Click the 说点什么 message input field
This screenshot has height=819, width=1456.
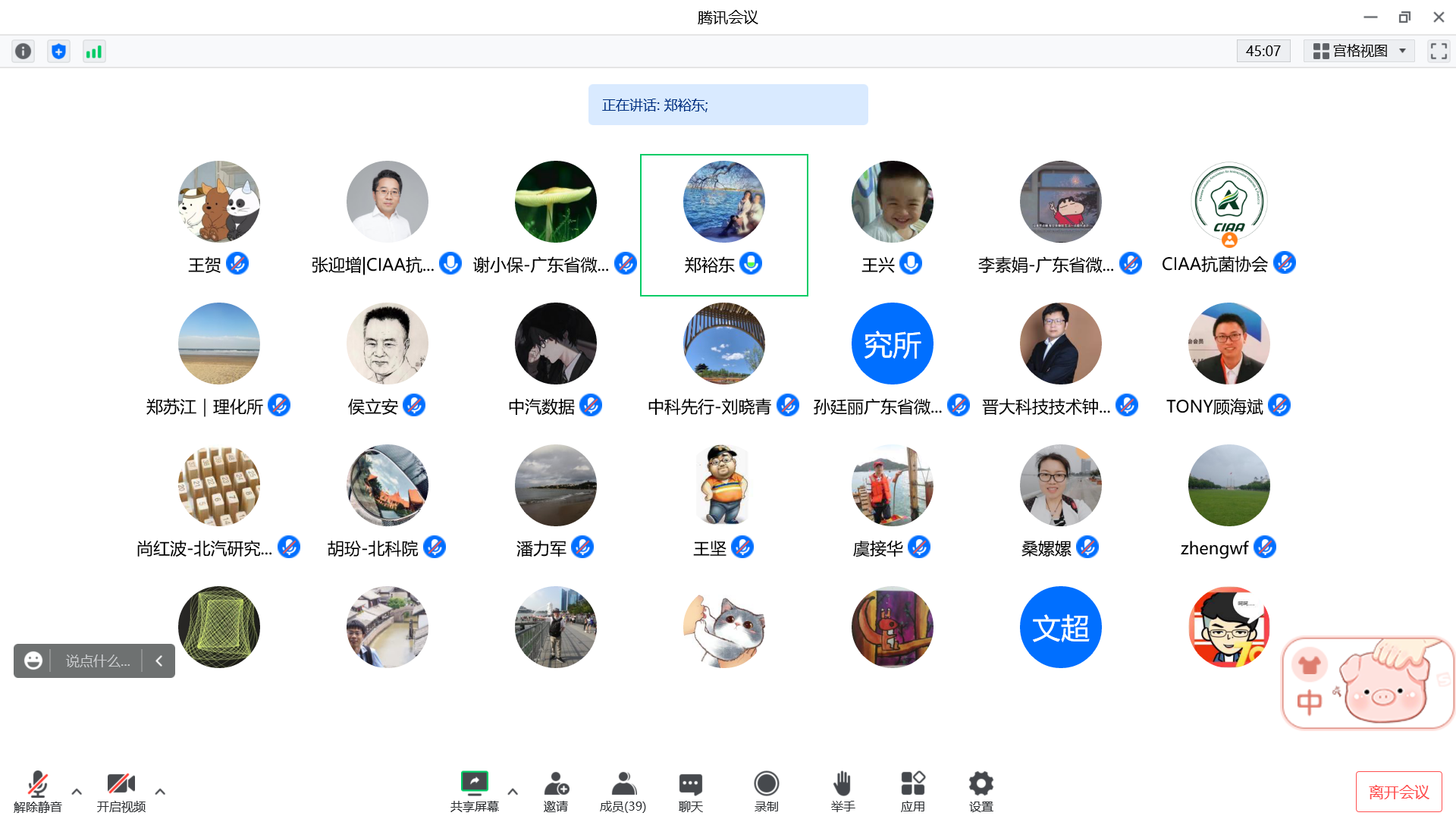(x=98, y=661)
